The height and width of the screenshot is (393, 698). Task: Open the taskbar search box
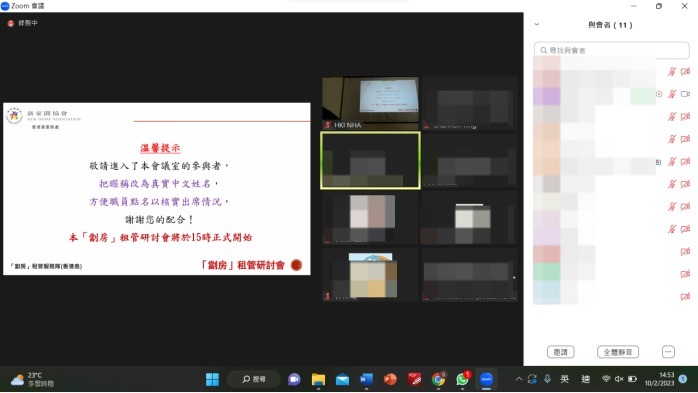click(x=254, y=379)
